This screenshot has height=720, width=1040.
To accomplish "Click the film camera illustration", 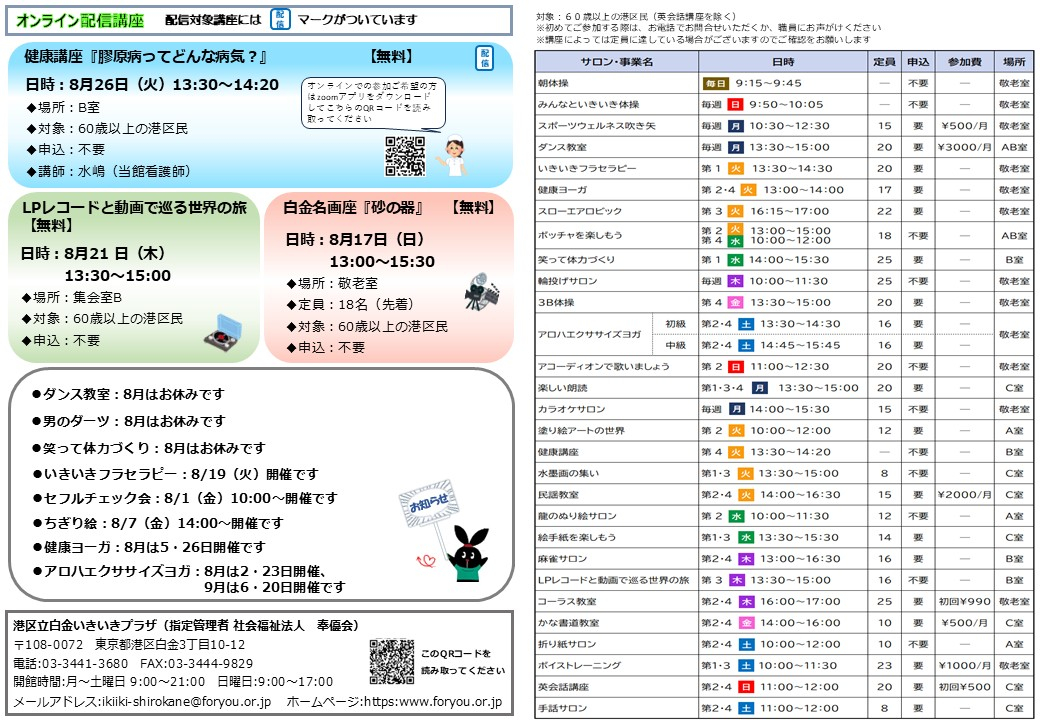I will [482, 292].
